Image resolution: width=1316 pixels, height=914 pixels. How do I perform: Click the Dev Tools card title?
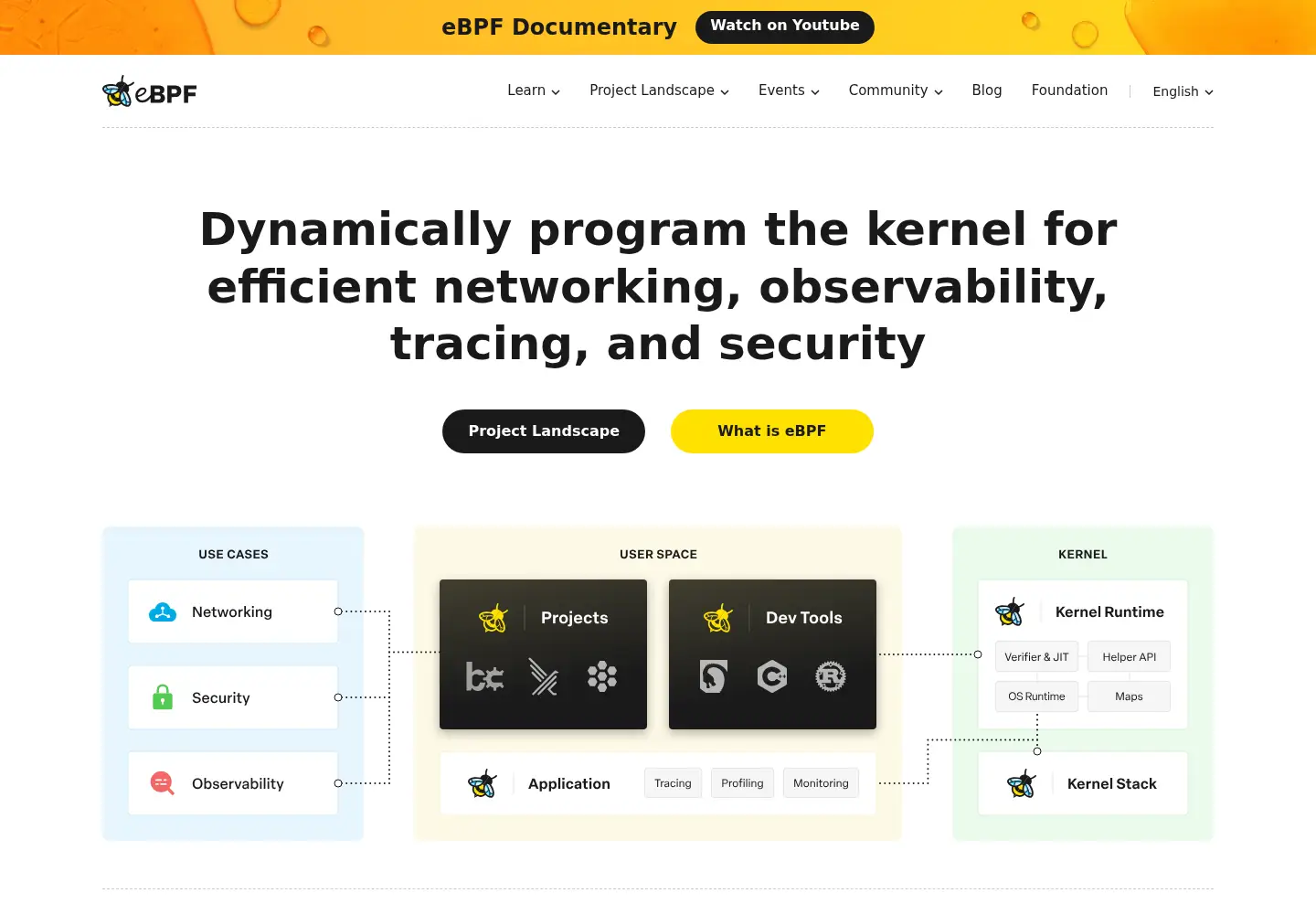coord(804,618)
